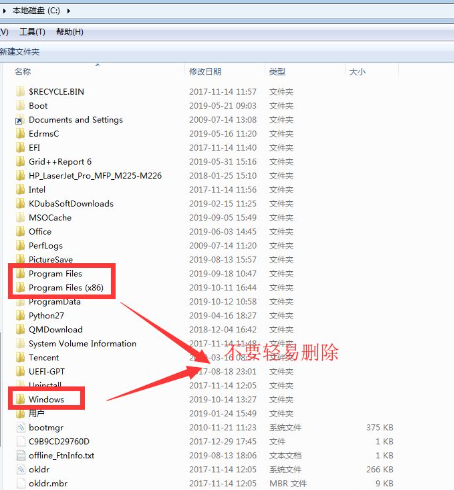This screenshot has width=454, height=490.
Task: Select the ProgramData folder name
Action: tap(55, 302)
